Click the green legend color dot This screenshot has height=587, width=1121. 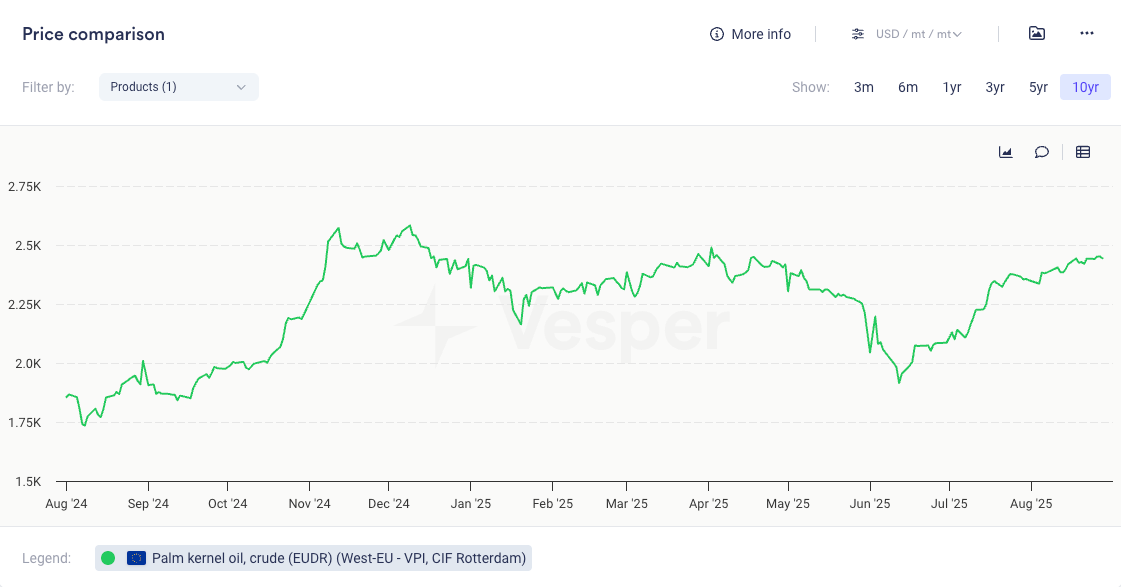(x=108, y=558)
